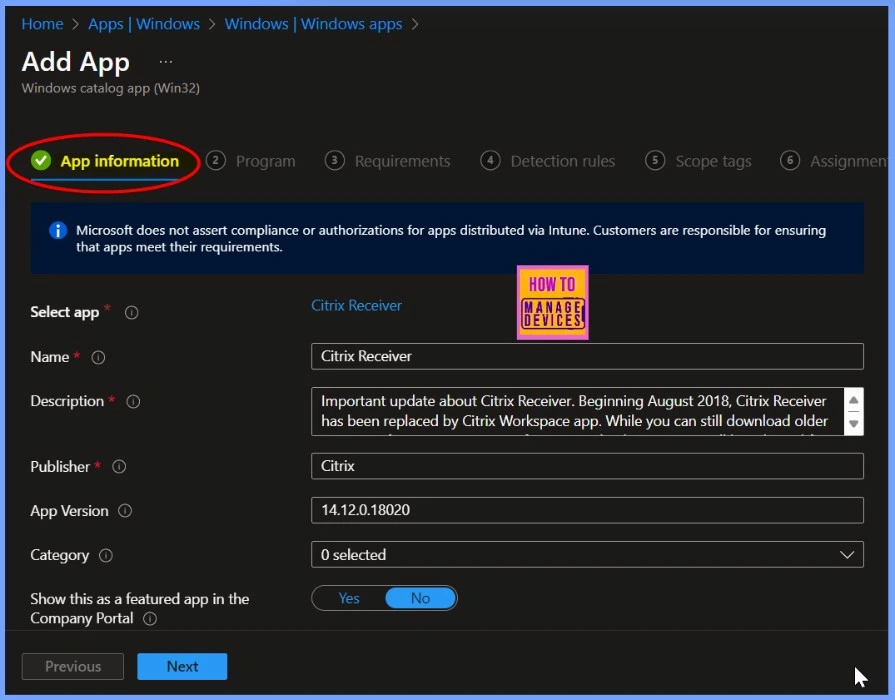Screen dimensions: 895x700
Task: Click the info icon next to Name
Action: 98,357
